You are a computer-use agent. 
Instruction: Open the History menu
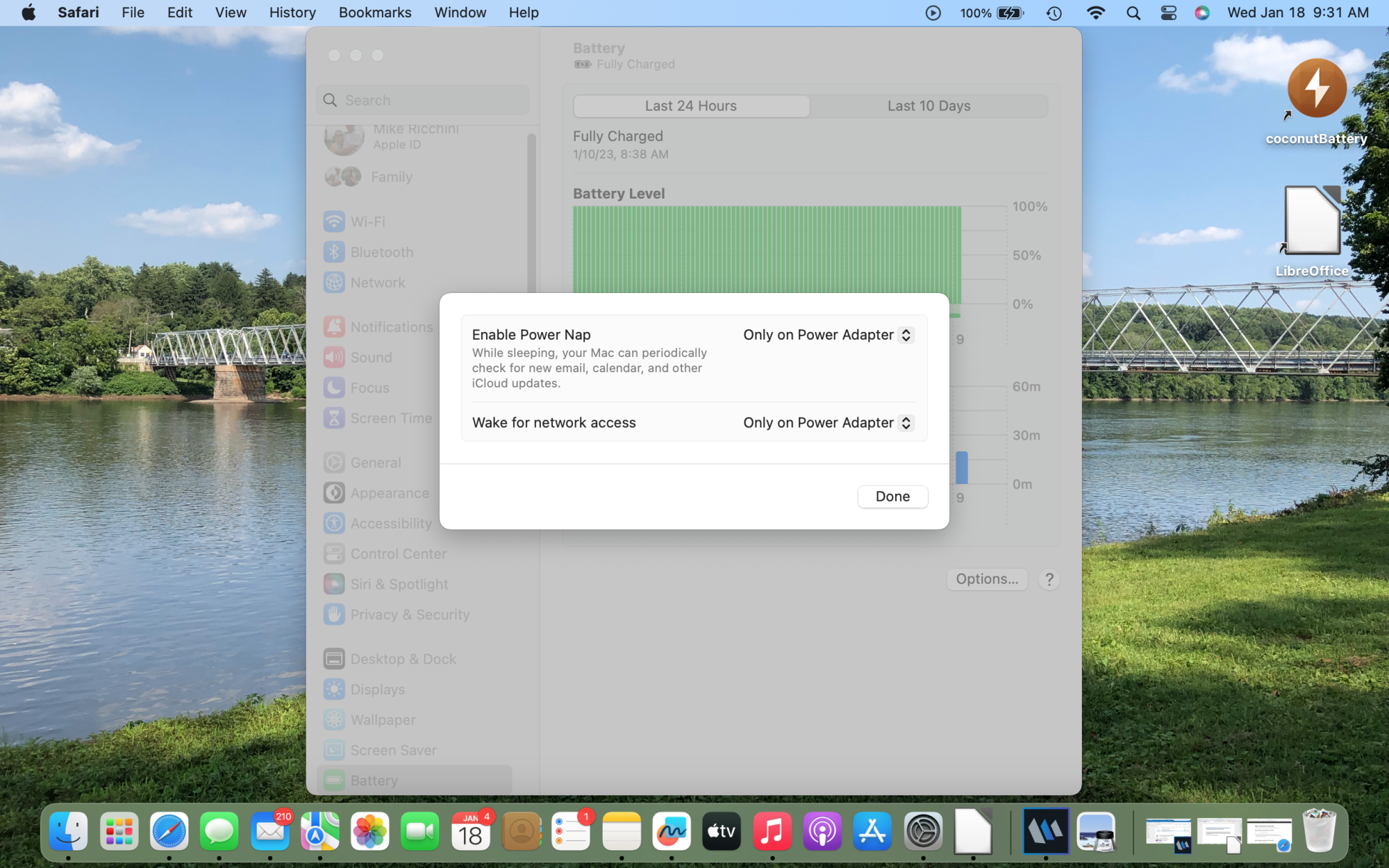(292, 12)
